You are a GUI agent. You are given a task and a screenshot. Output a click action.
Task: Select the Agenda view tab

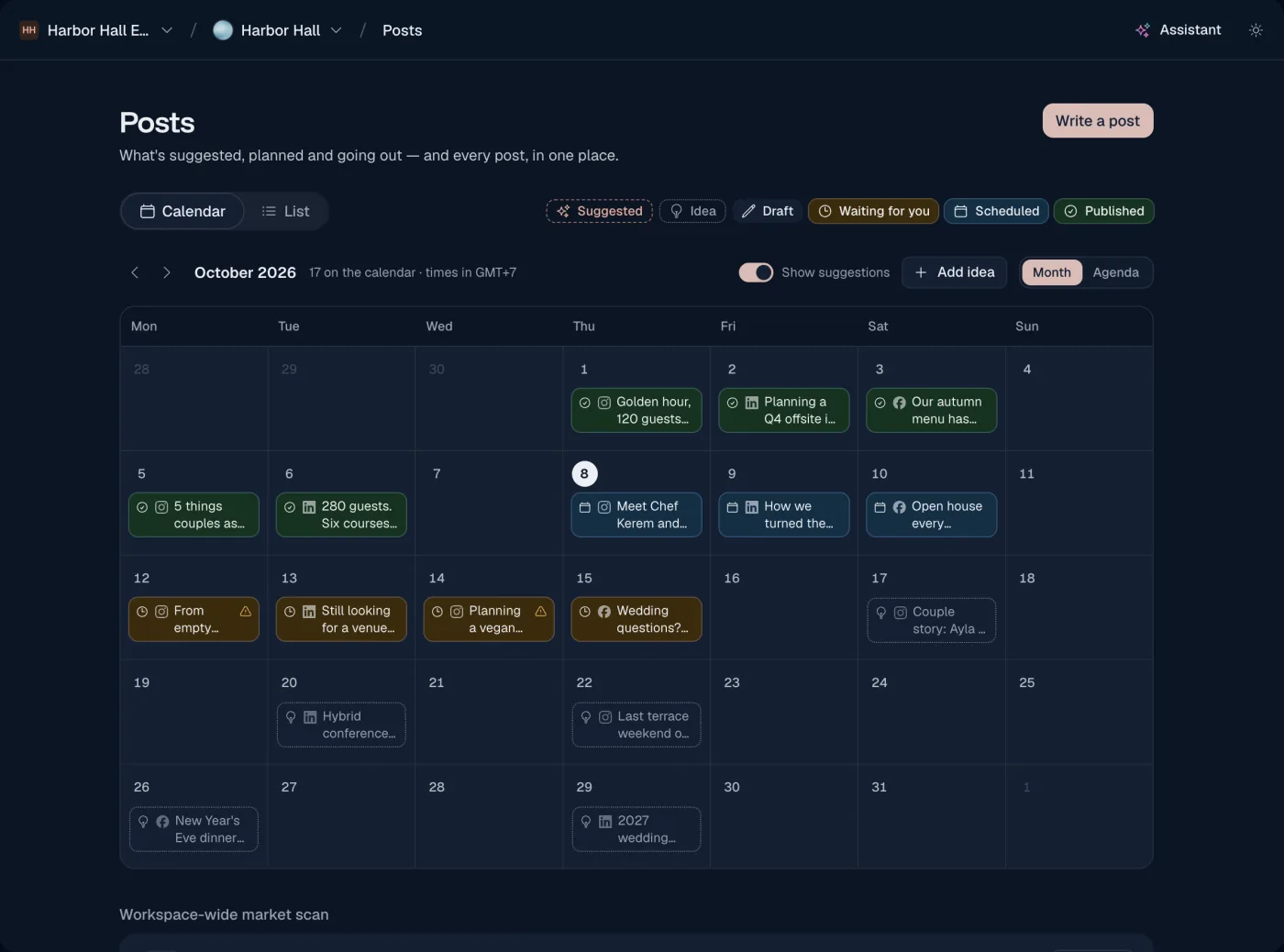tap(1115, 272)
